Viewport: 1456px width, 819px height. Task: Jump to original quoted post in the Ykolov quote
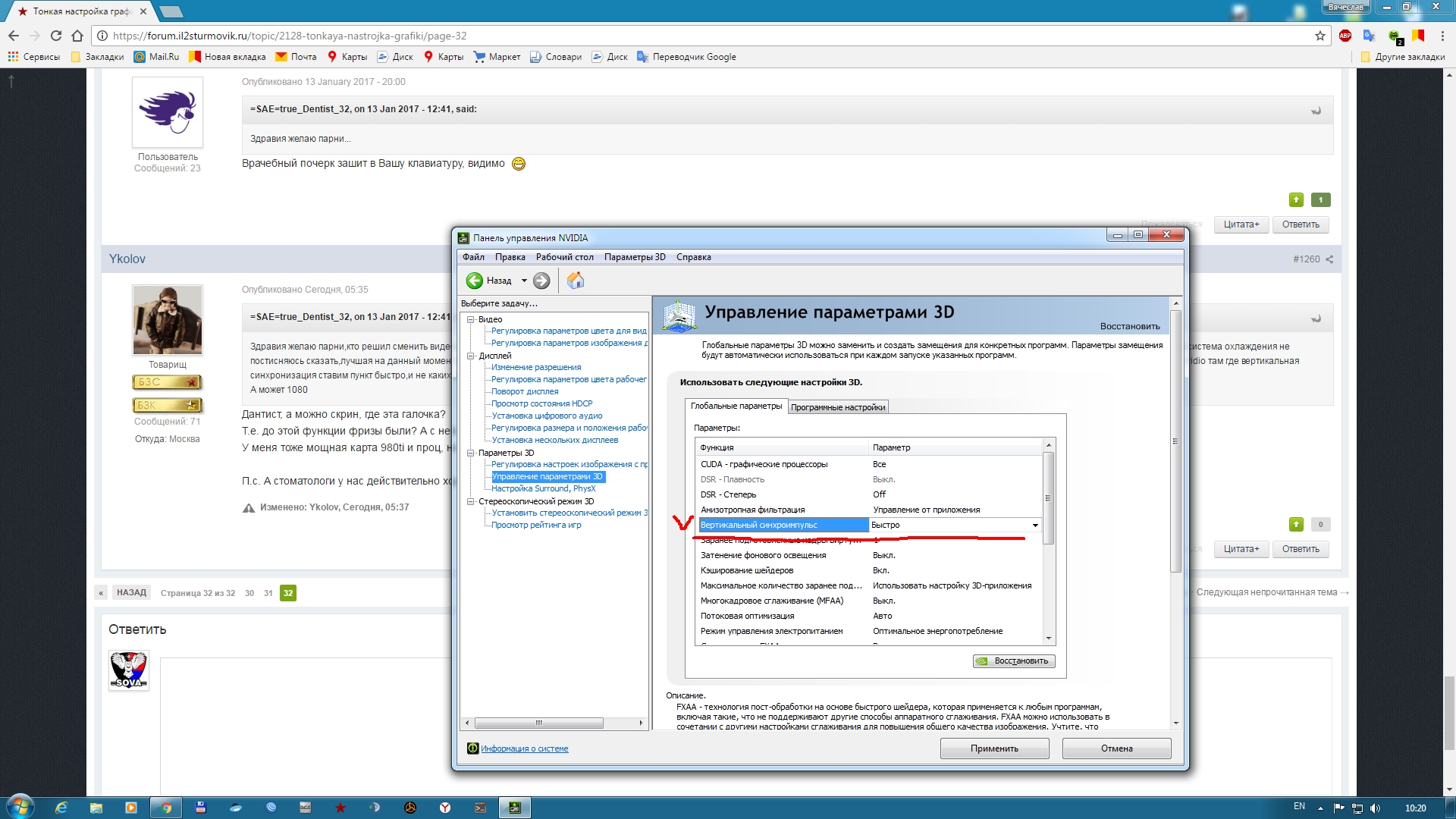point(1316,318)
